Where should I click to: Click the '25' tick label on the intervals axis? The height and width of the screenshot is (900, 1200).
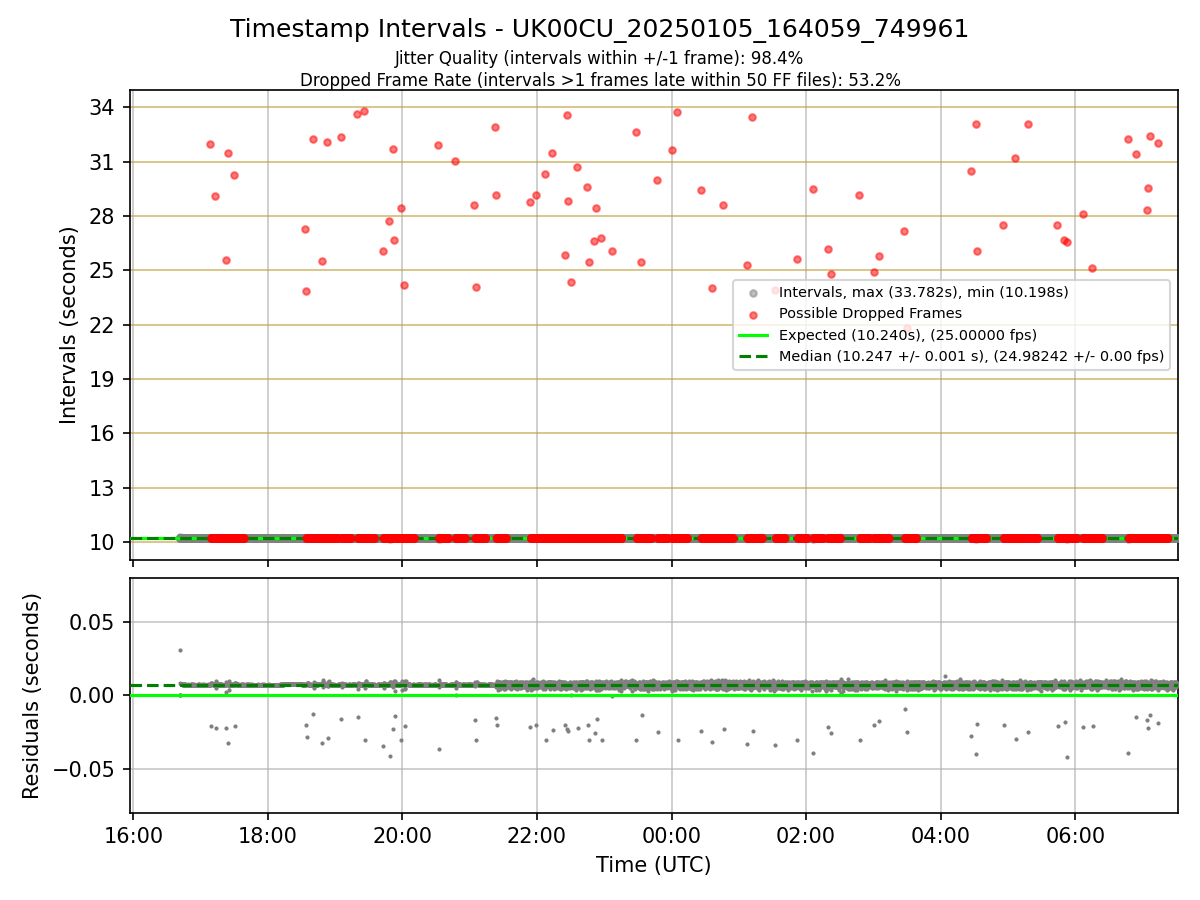point(103,270)
